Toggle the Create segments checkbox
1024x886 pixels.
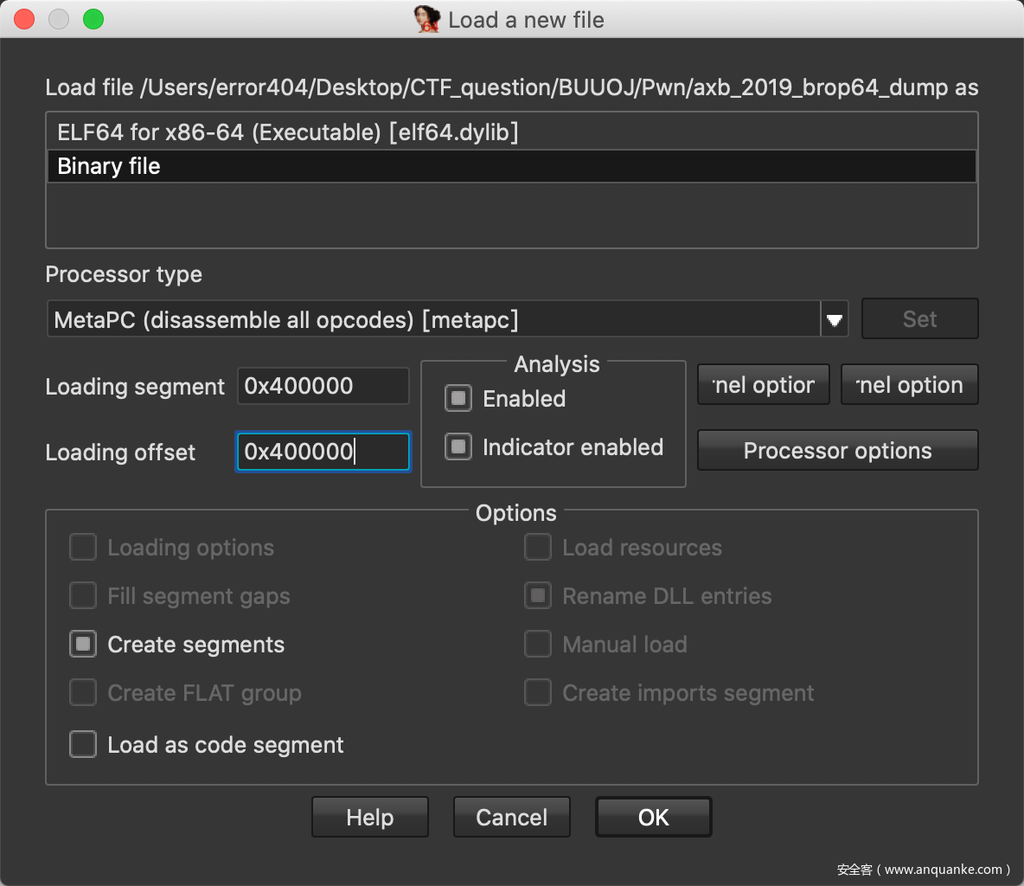82,645
